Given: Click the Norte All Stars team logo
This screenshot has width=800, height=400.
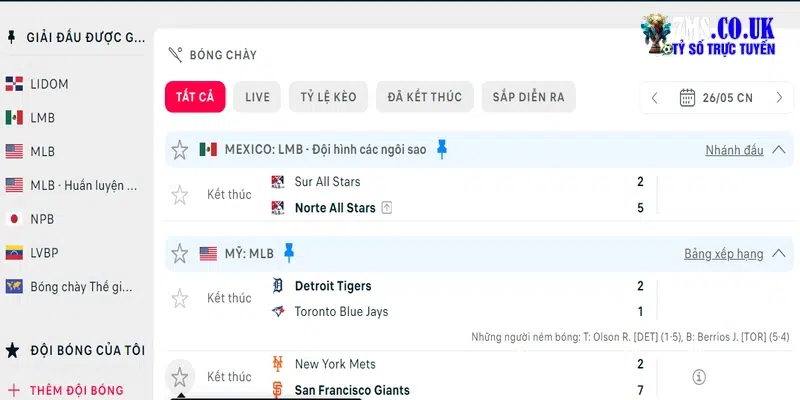Looking at the screenshot, I should (x=278, y=208).
